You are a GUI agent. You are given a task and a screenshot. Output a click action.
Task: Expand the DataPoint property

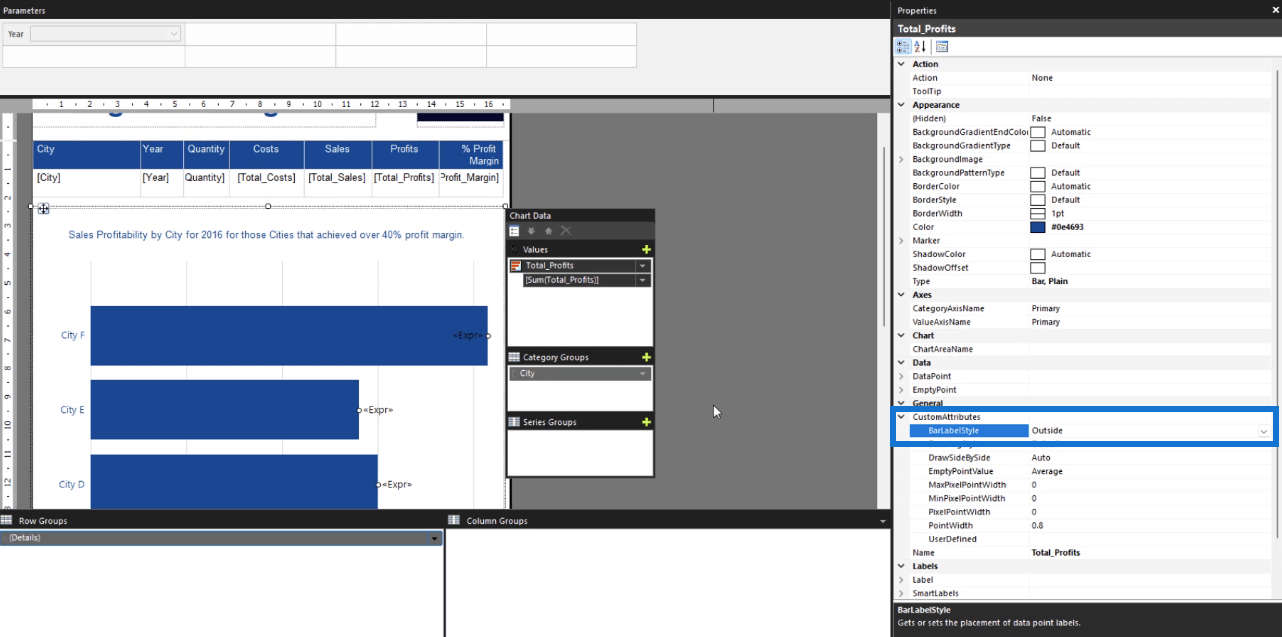pos(902,376)
